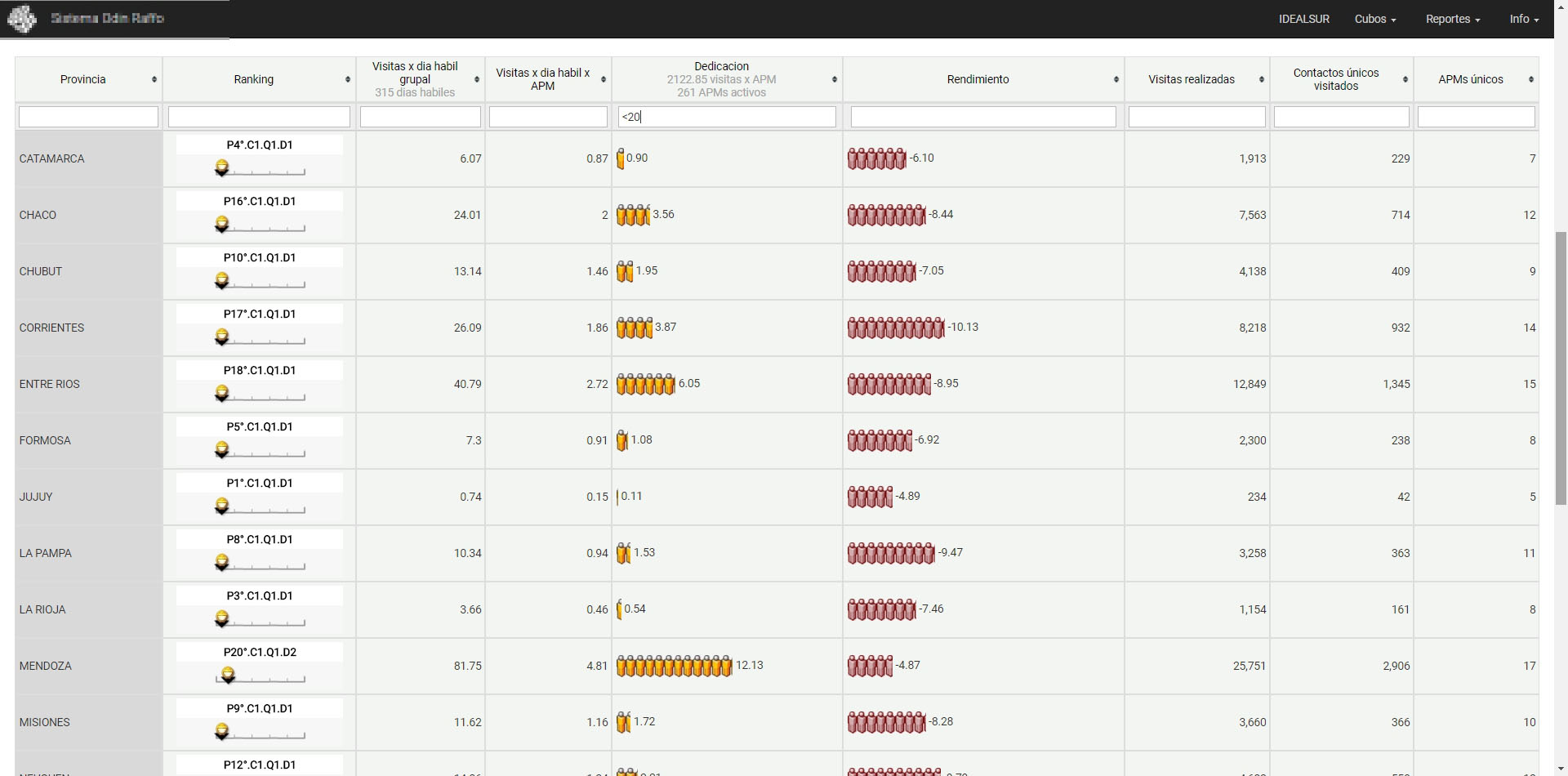
Task: Click the page vertical scrollbar thumb
Action: pyautogui.click(x=1561, y=368)
